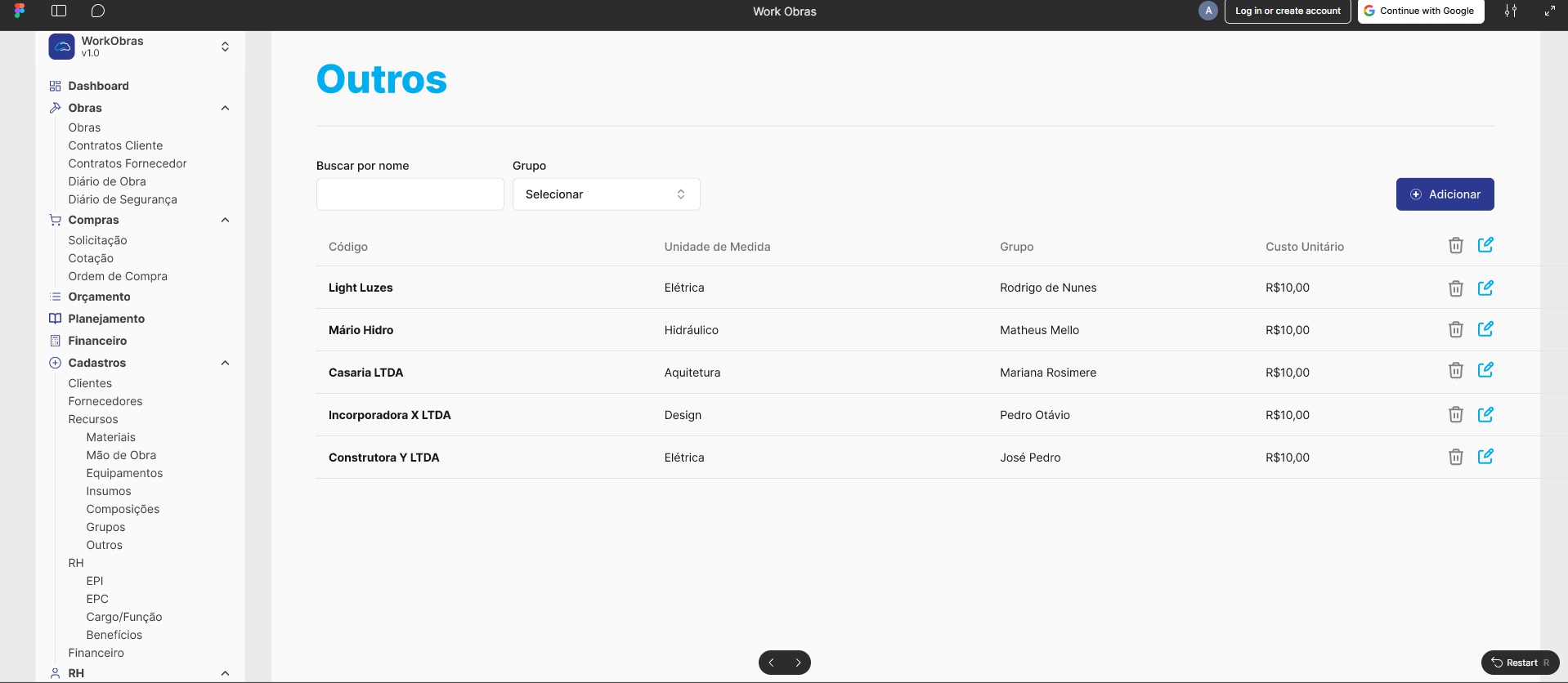
Task: Go to Planejamento in sidebar
Action: click(x=106, y=319)
